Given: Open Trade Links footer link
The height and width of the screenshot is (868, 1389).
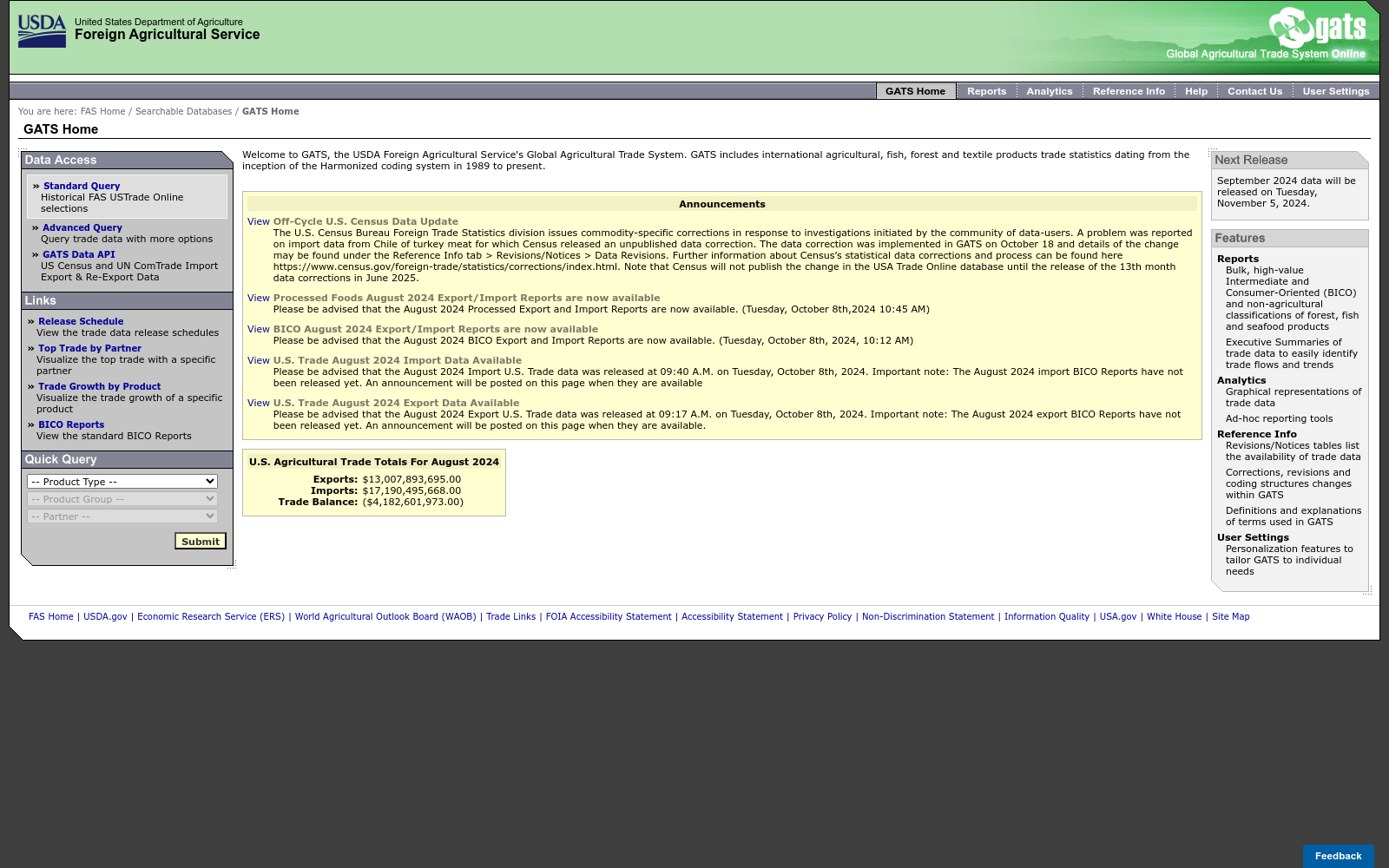Looking at the screenshot, I should [510, 617].
